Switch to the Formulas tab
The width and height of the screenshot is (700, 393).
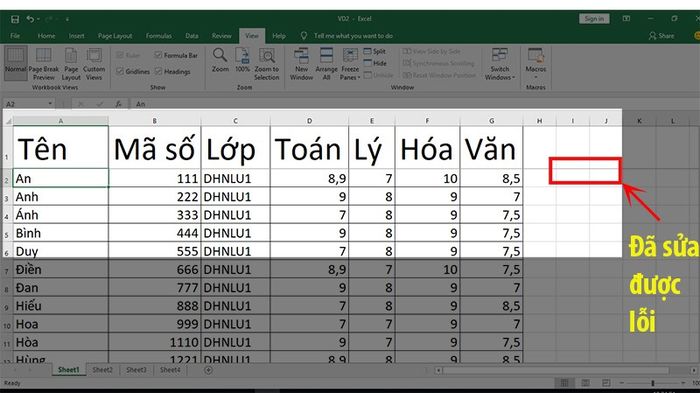[x=158, y=36]
